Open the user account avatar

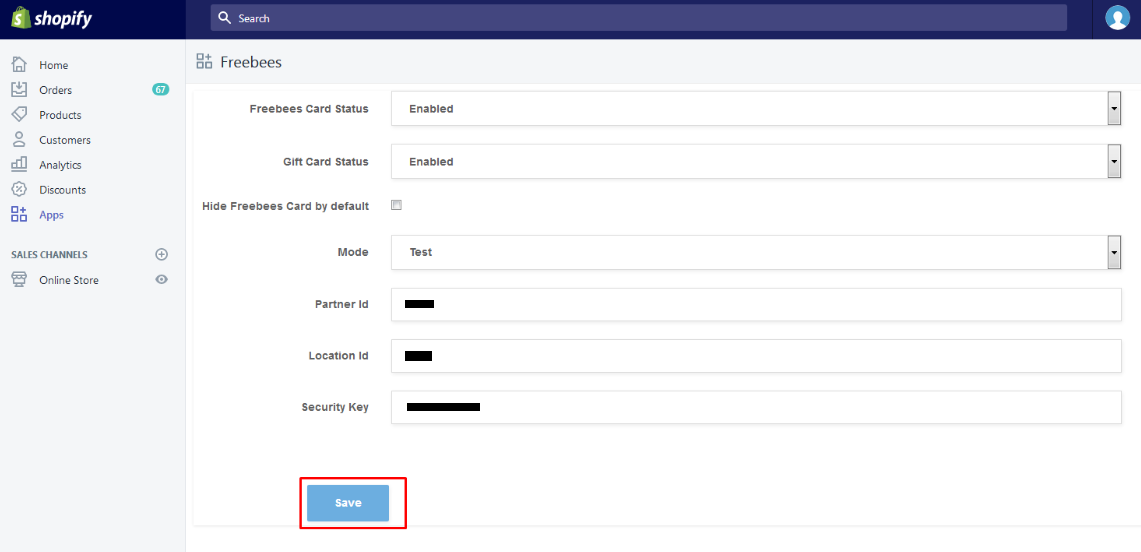click(1117, 18)
